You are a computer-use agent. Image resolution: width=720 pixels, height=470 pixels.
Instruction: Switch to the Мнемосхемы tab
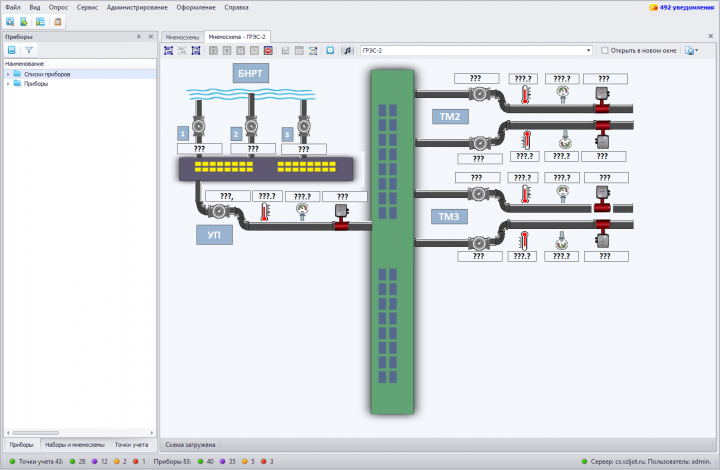[x=182, y=37]
